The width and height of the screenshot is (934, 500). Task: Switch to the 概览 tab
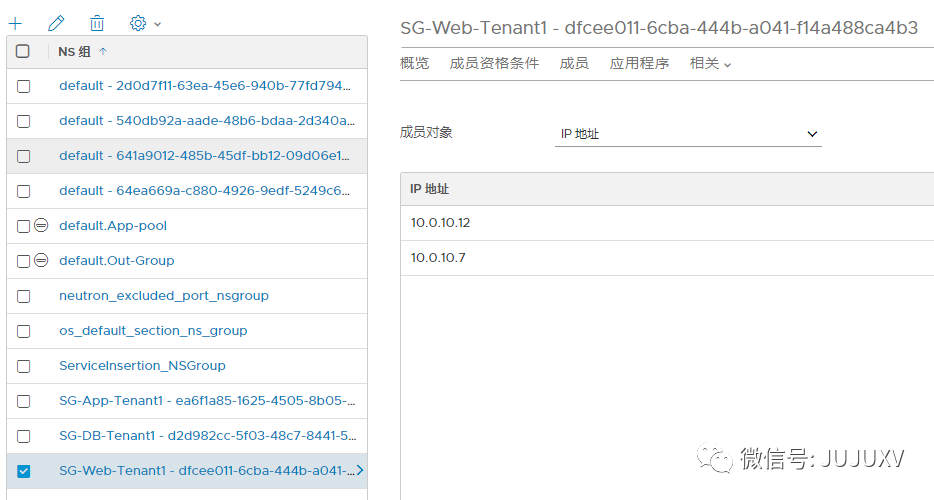click(414, 63)
